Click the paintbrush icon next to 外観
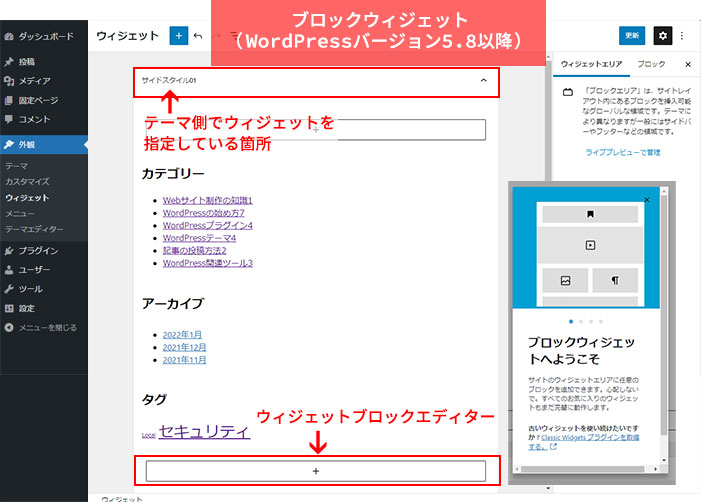This screenshot has width=701, height=502. pyautogui.click(x=9, y=144)
